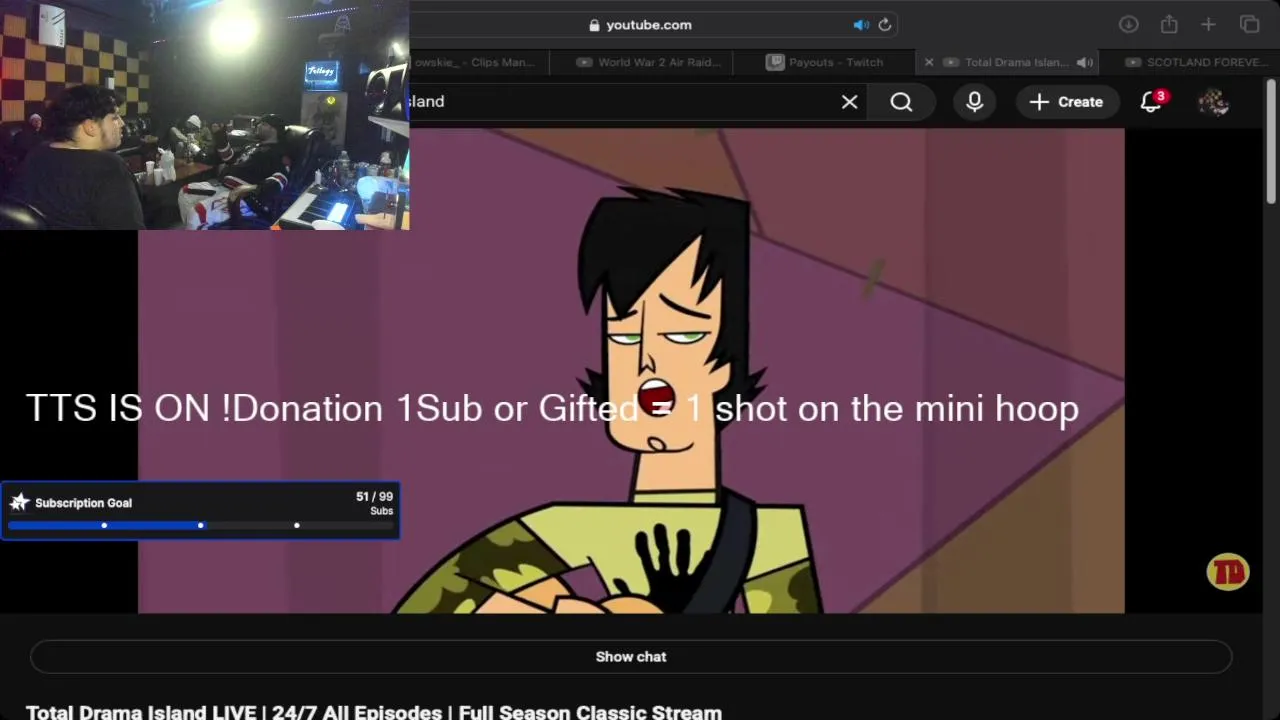Open the YouTube account avatar menu
The image size is (1280, 720).
click(1213, 102)
